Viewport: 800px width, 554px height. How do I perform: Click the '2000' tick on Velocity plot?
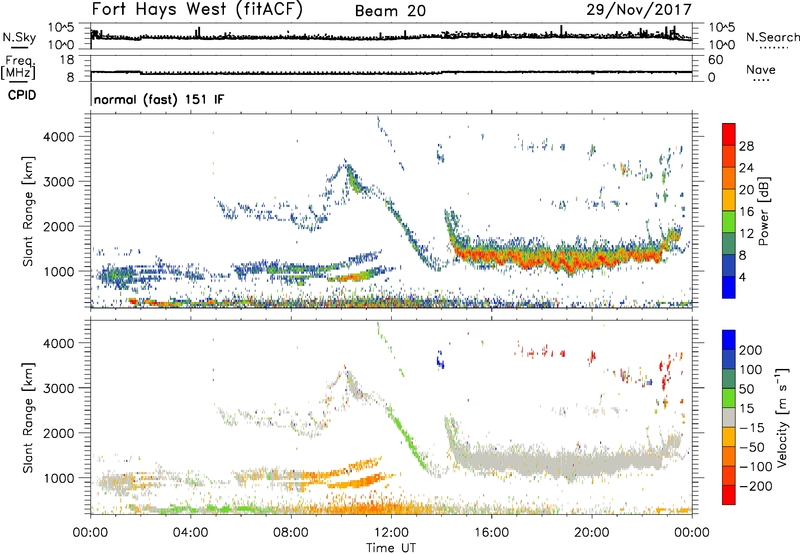coord(58,433)
